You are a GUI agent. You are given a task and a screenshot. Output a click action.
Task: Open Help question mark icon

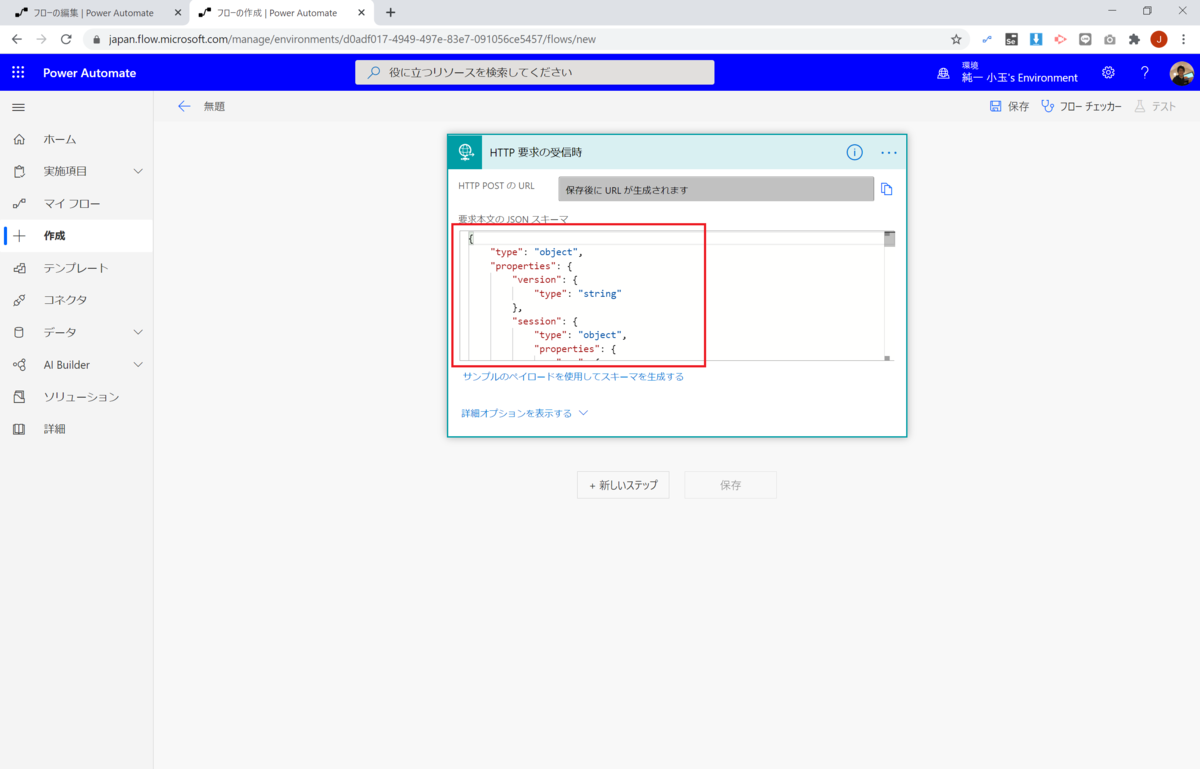[x=1145, y=72]
